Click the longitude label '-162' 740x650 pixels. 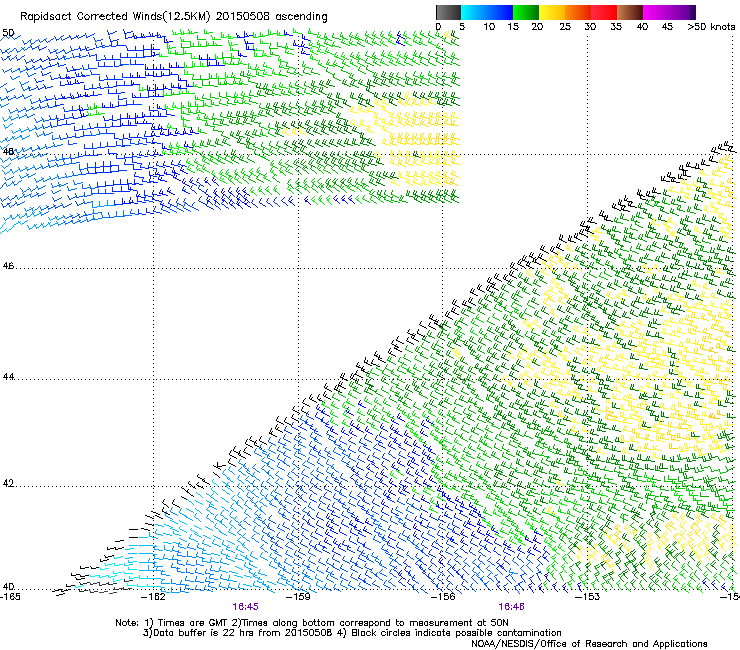[155, 597]
